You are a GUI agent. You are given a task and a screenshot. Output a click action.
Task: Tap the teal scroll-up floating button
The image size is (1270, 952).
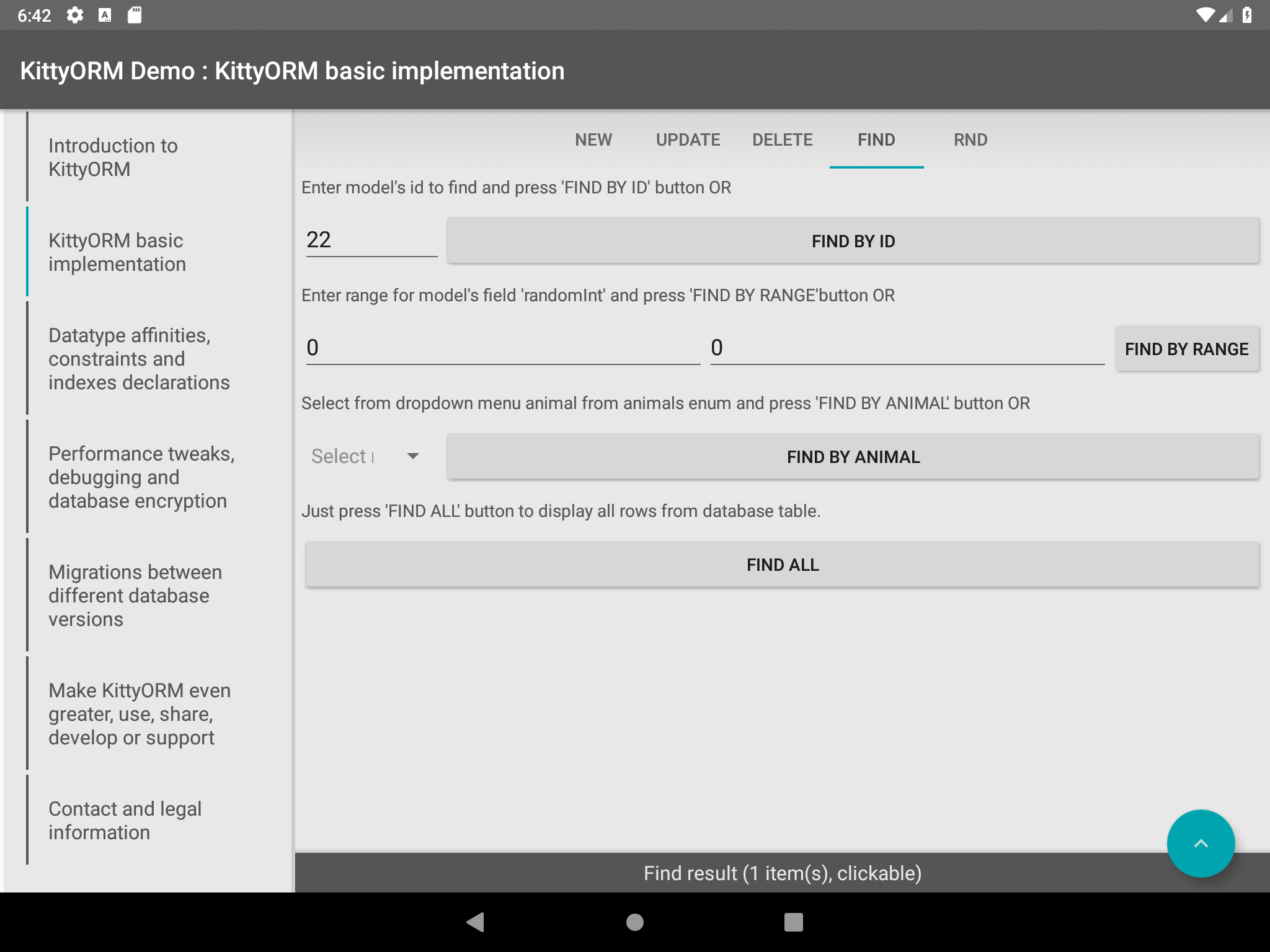pyautogui.click(x=1201, y=843)
